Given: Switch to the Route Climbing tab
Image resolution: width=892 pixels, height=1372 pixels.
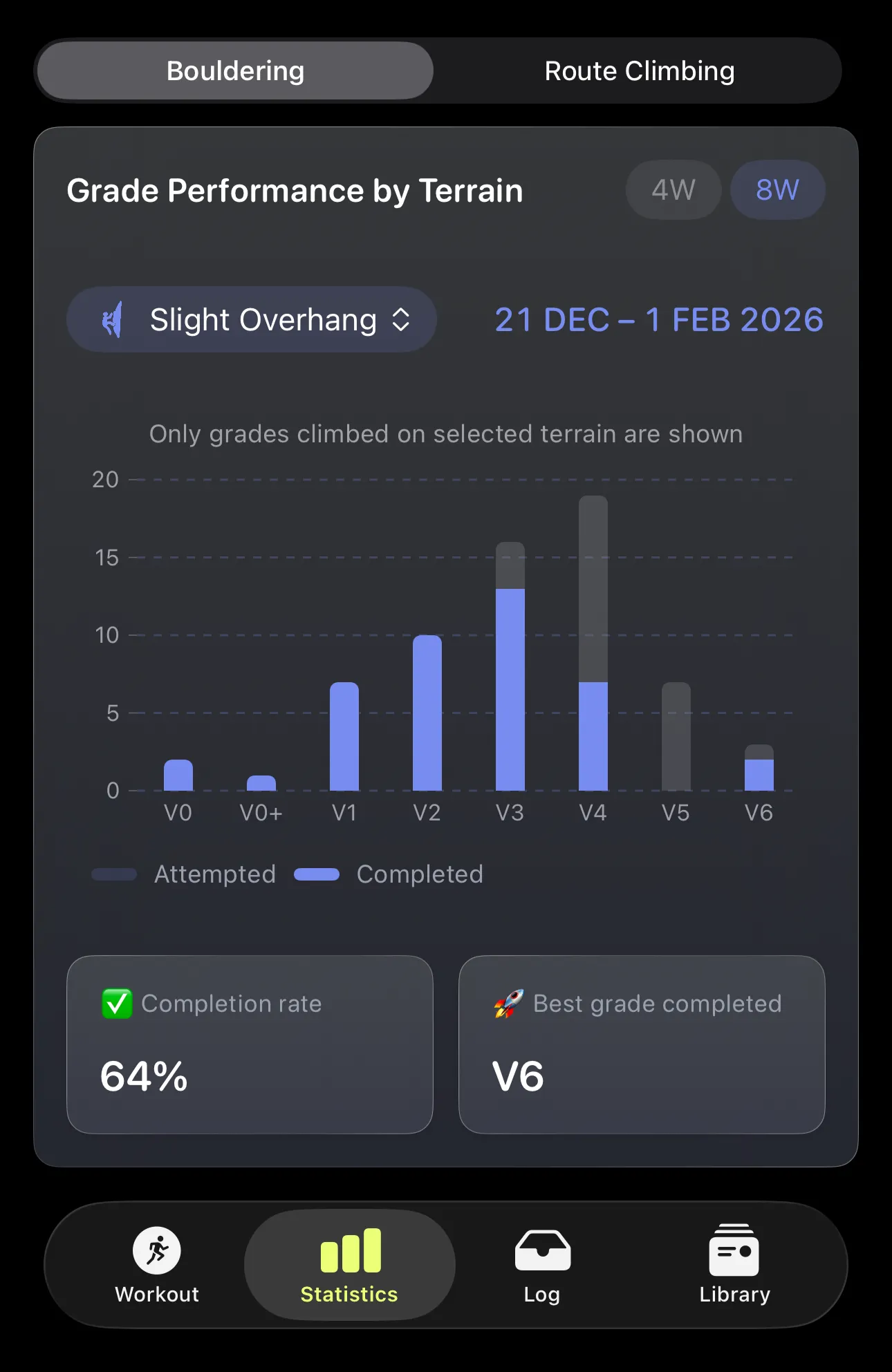Looking at the screenshot, I should (639, 71).
